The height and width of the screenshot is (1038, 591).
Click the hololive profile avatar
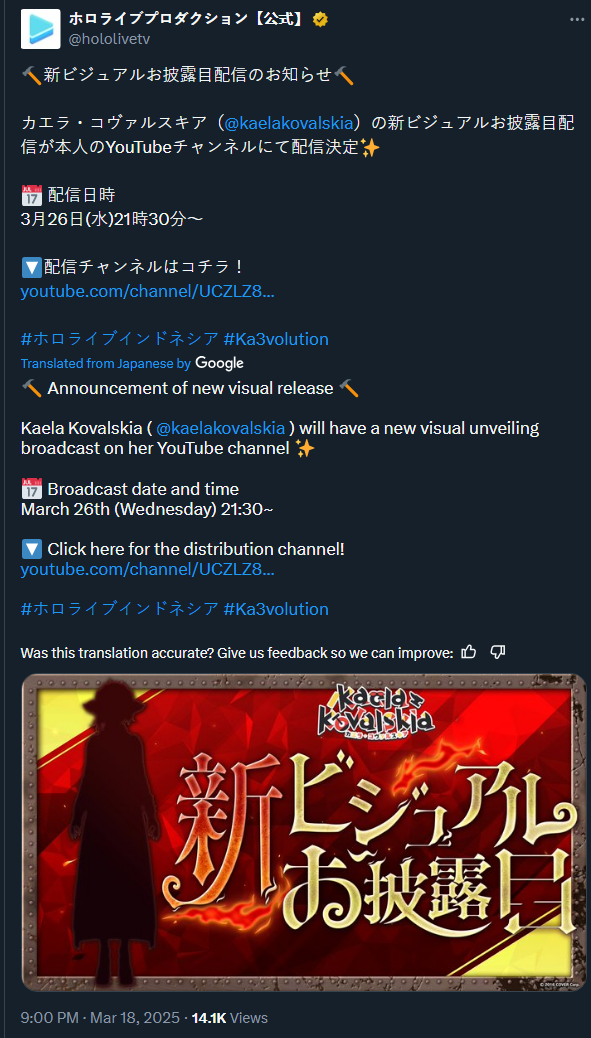coord(40,29)
